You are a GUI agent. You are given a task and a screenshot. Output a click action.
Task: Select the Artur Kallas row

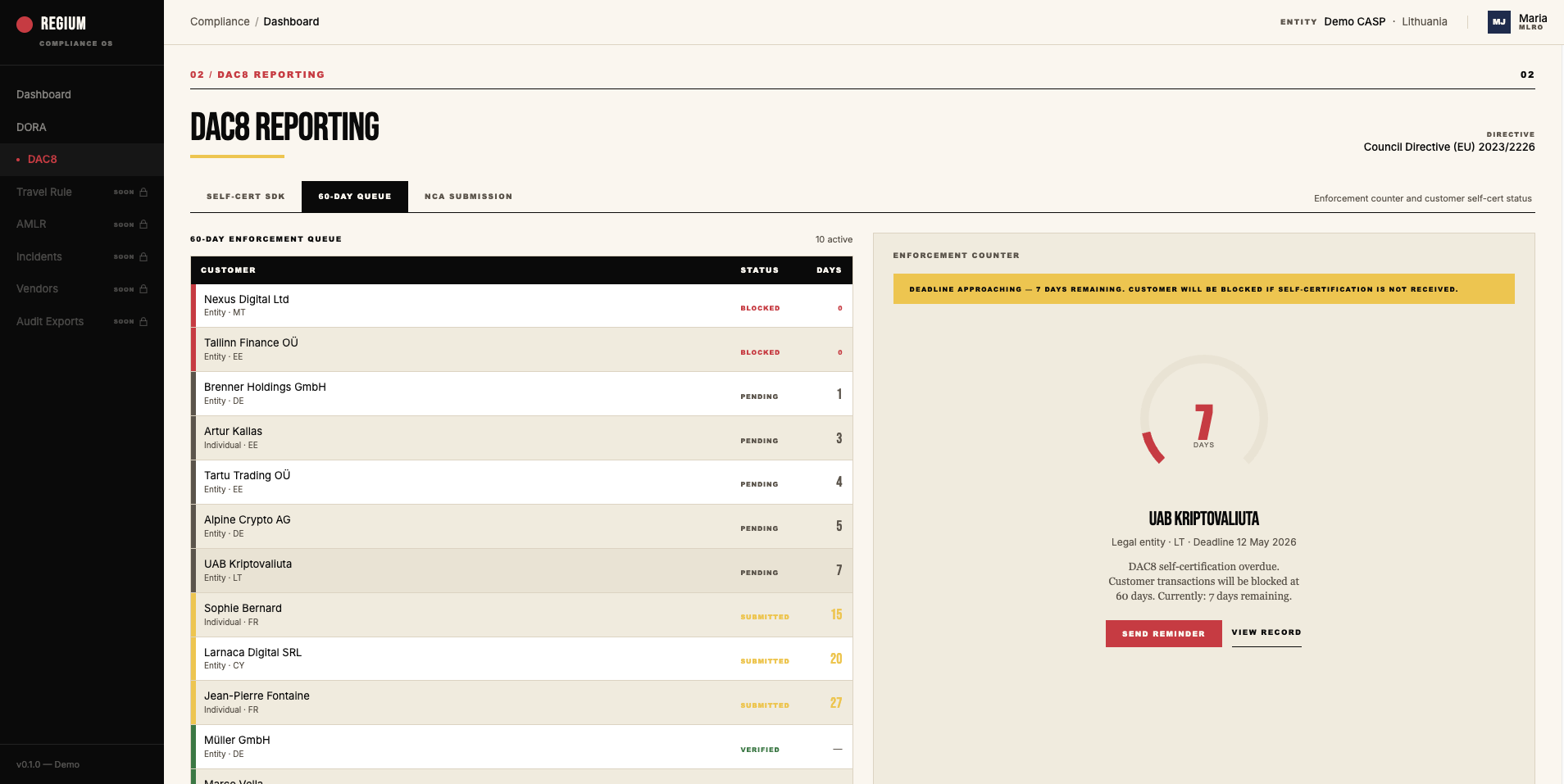pyautogui.click(x=521, y=438)
